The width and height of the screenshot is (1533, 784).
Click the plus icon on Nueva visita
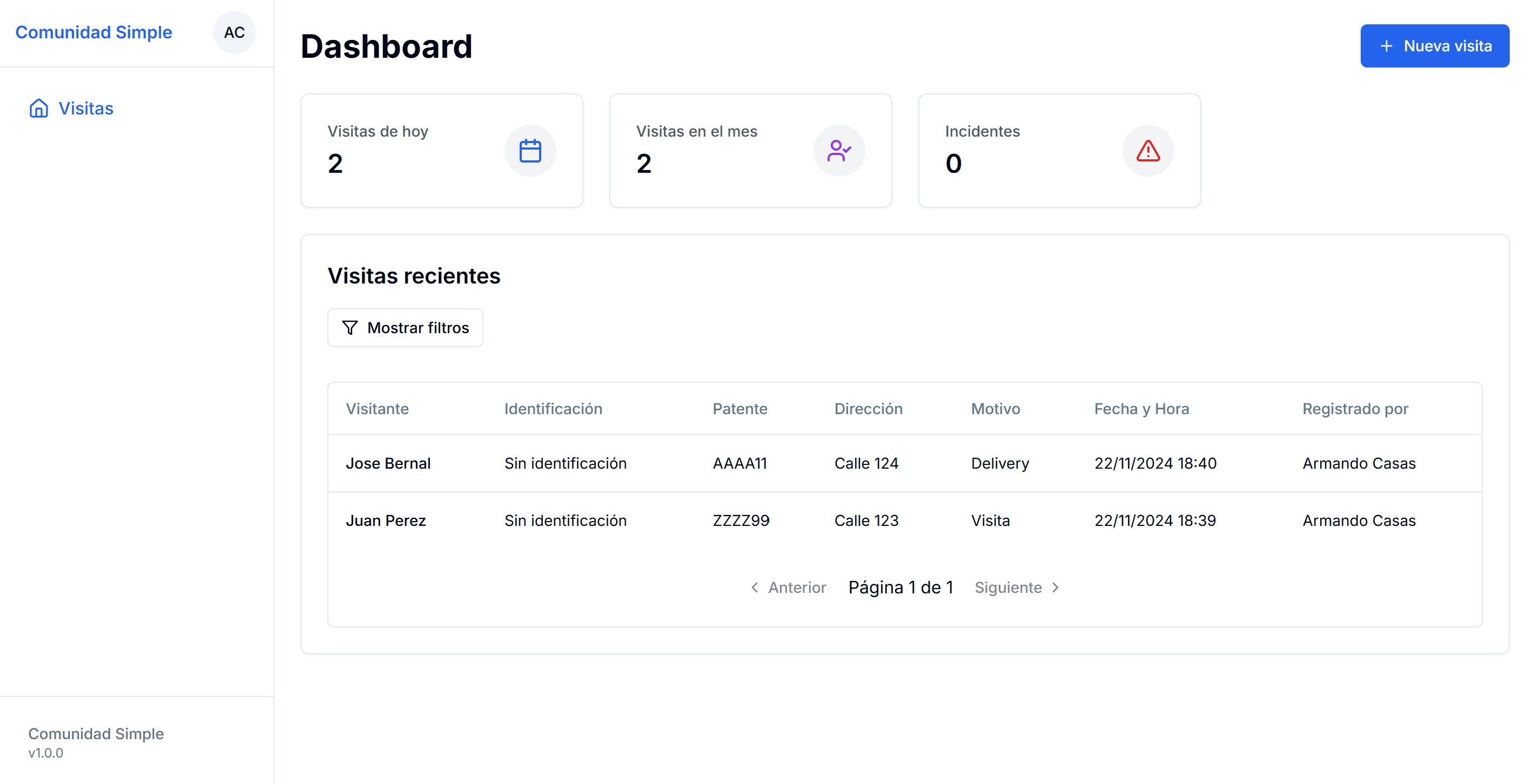1386,46
